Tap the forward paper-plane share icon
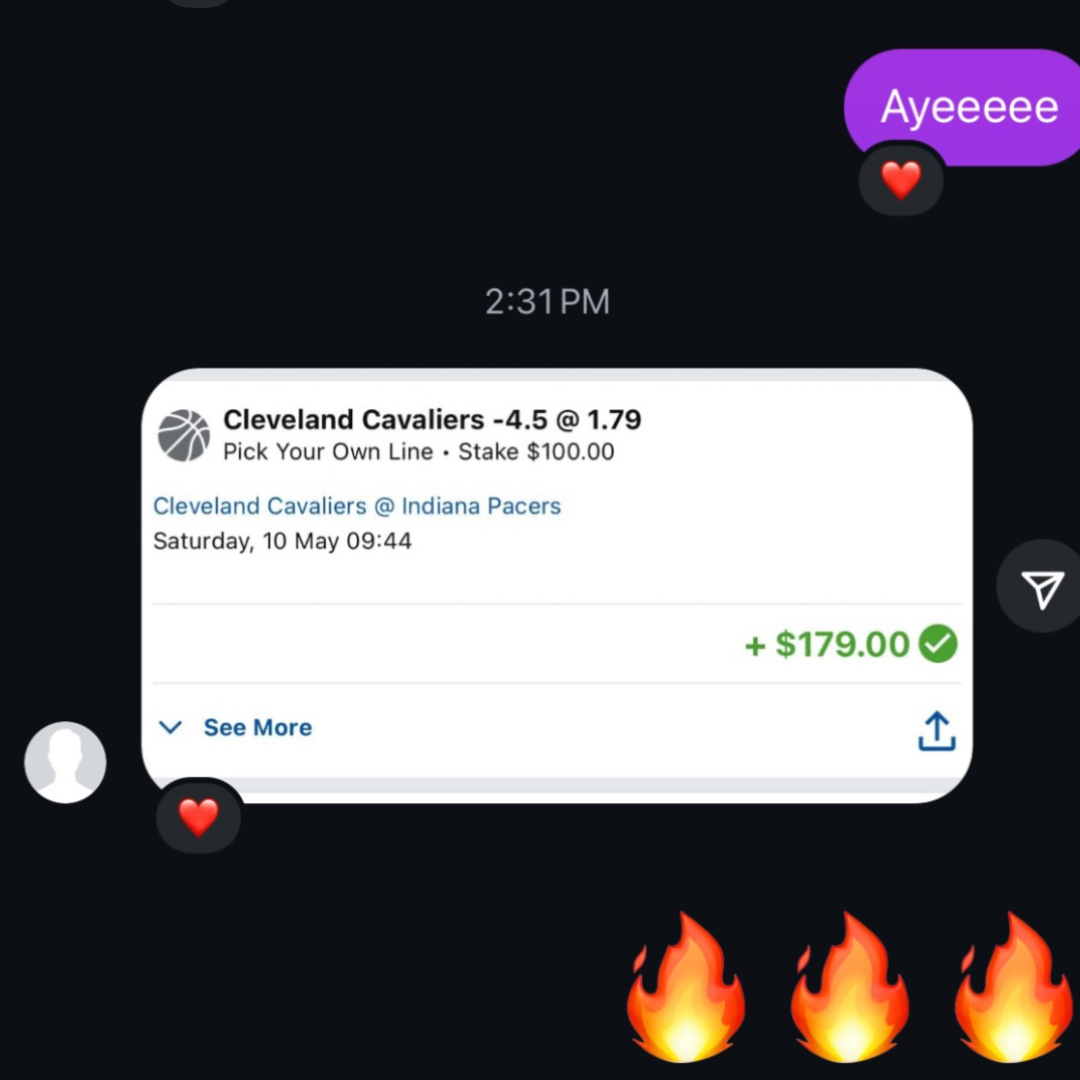Viewport: 1080px width, 1080px height. tap(1043, 588)
